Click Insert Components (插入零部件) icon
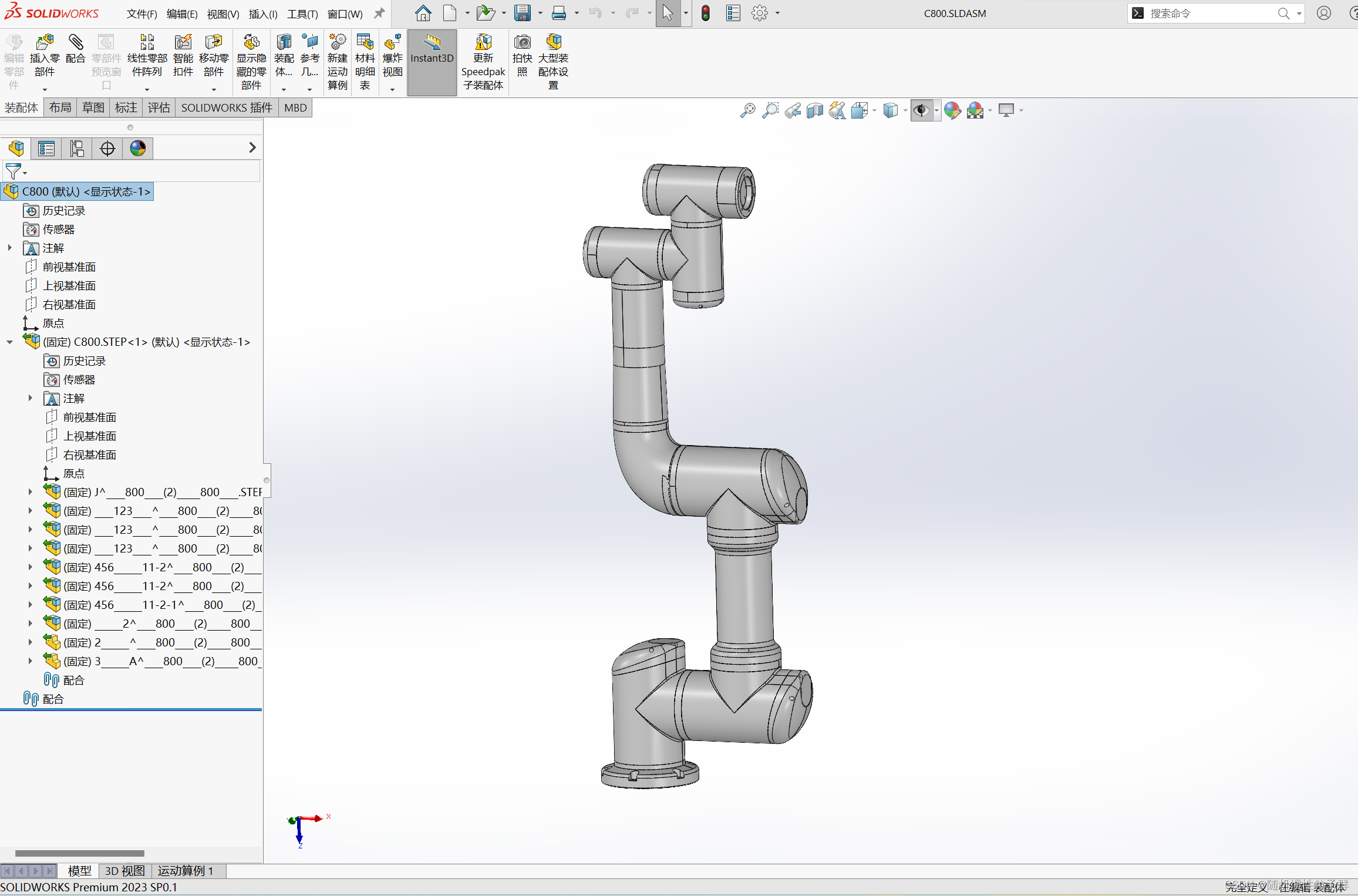 [x=45, y=43]
